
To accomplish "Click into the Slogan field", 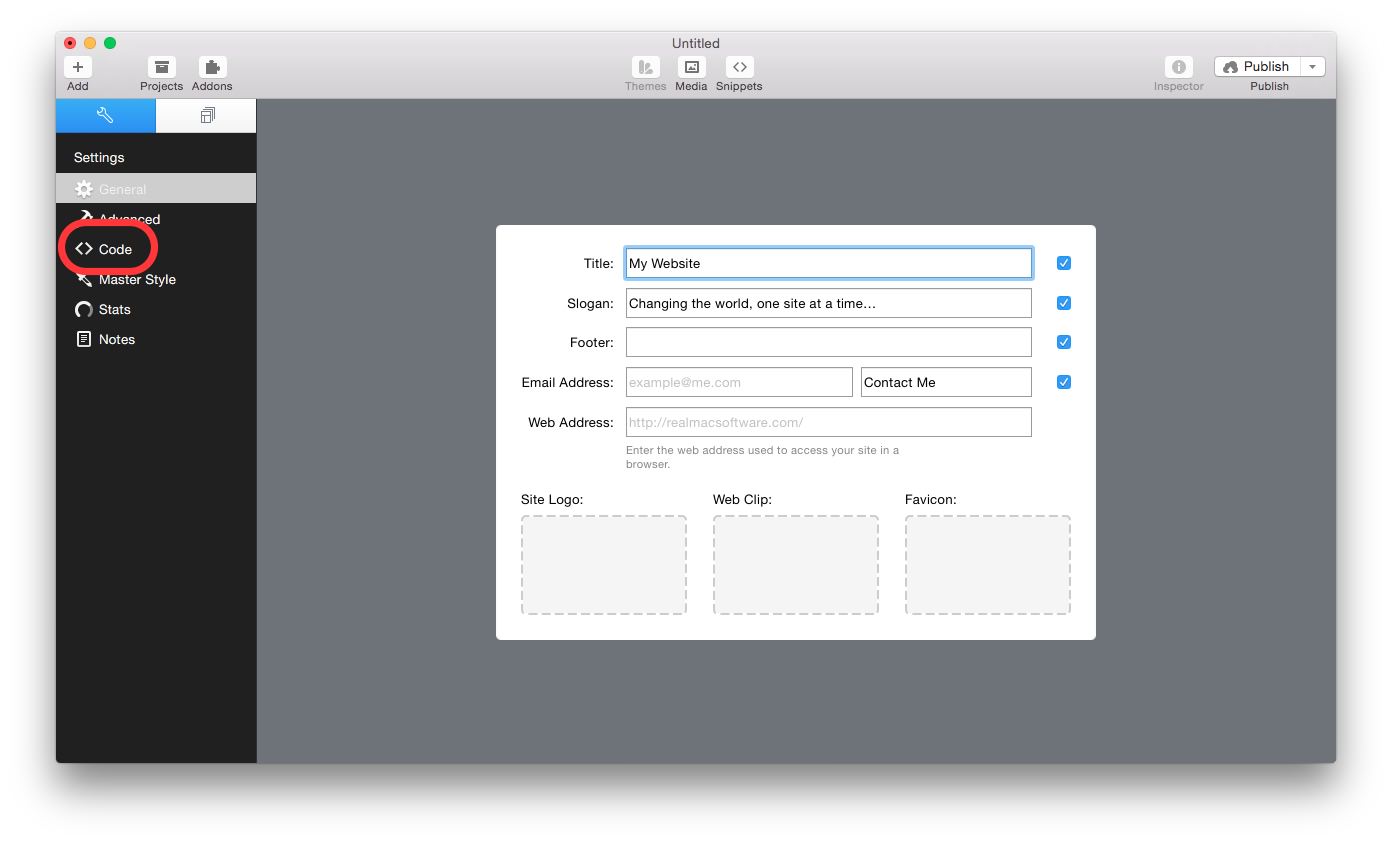I will (829, 303).
